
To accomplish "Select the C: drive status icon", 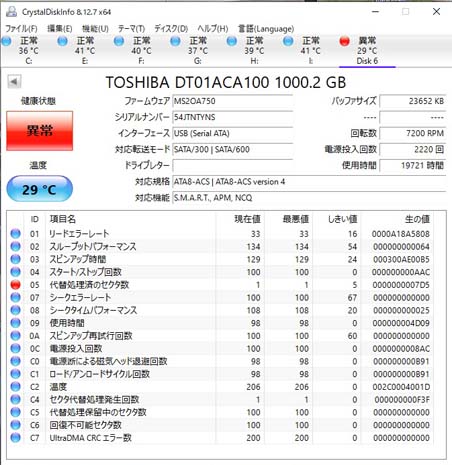I will pos(7,41).
